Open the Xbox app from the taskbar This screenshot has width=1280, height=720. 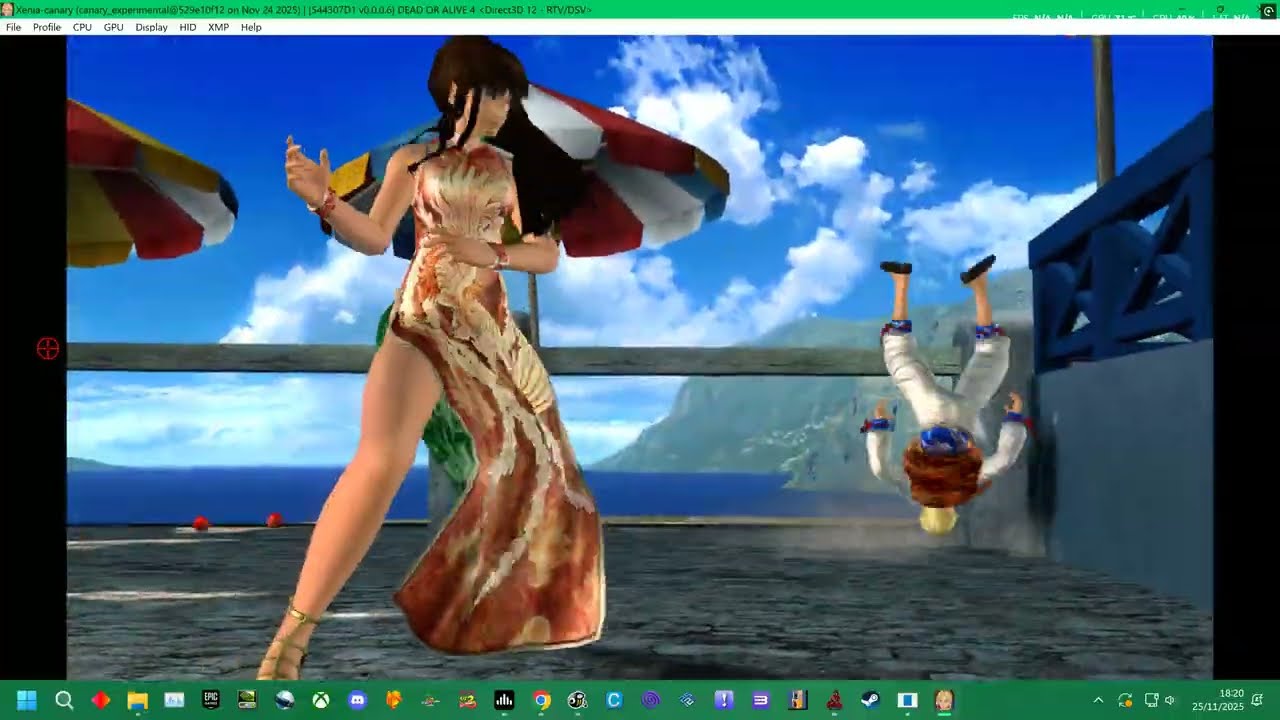coord(321,700)
